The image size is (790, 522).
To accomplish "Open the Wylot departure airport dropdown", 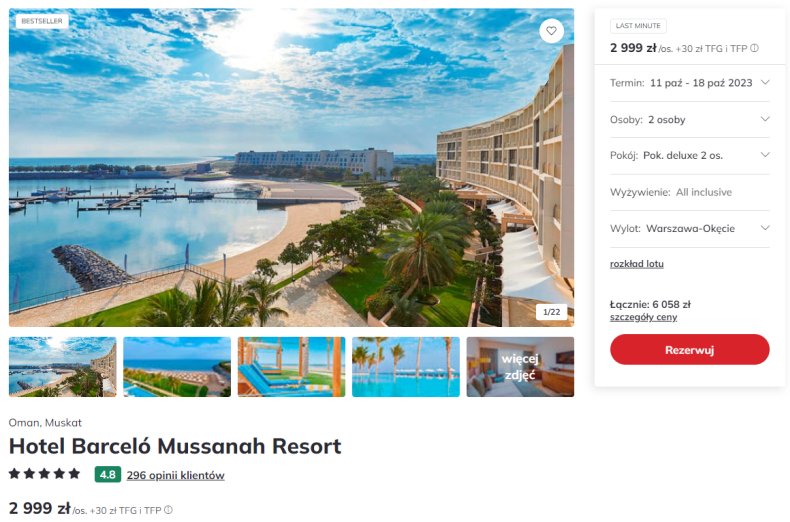I will tap(690, 228).
